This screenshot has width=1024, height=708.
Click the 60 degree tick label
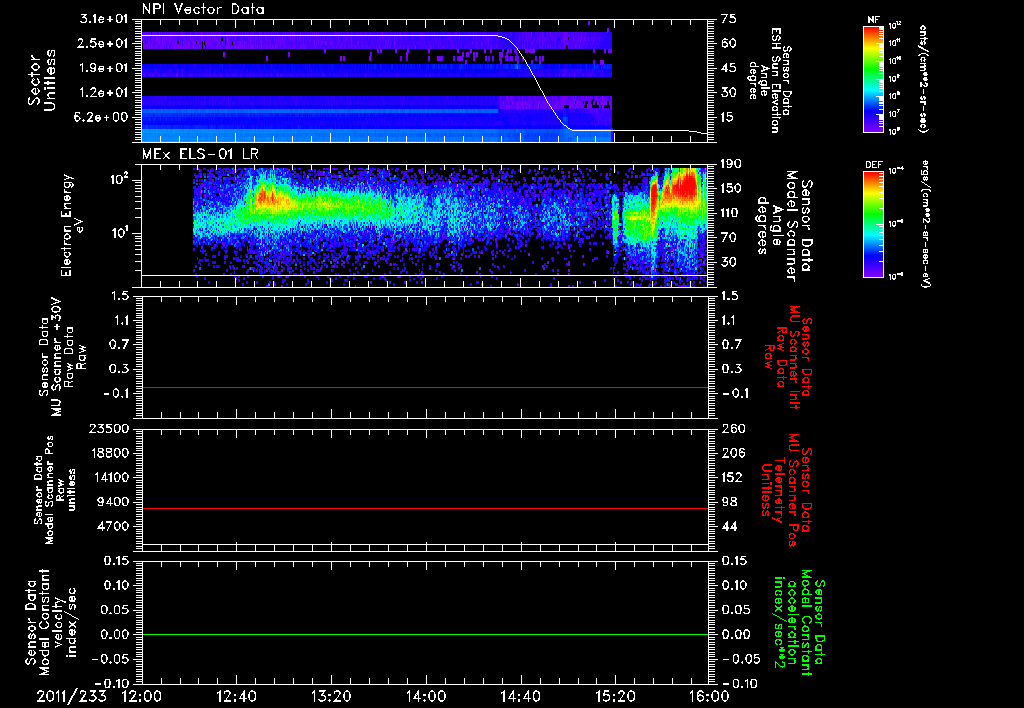pyautogui.click(x=729, y=43)
